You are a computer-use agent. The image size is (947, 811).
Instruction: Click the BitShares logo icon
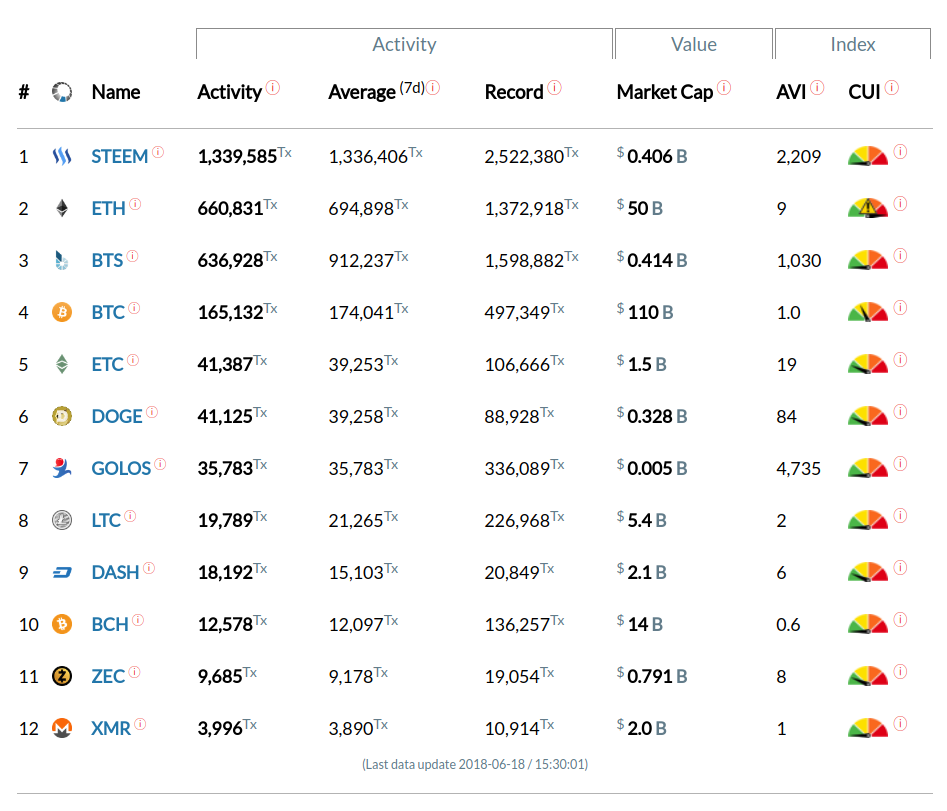coord(62,260)
